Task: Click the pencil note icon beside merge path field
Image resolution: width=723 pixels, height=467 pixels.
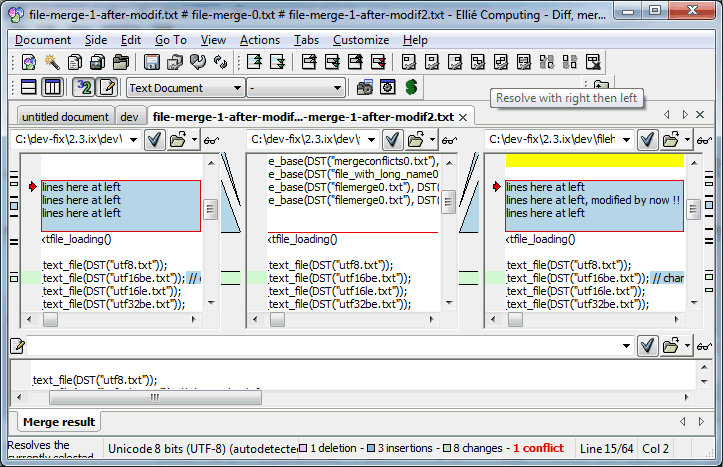Action: (x=17, y=346)
